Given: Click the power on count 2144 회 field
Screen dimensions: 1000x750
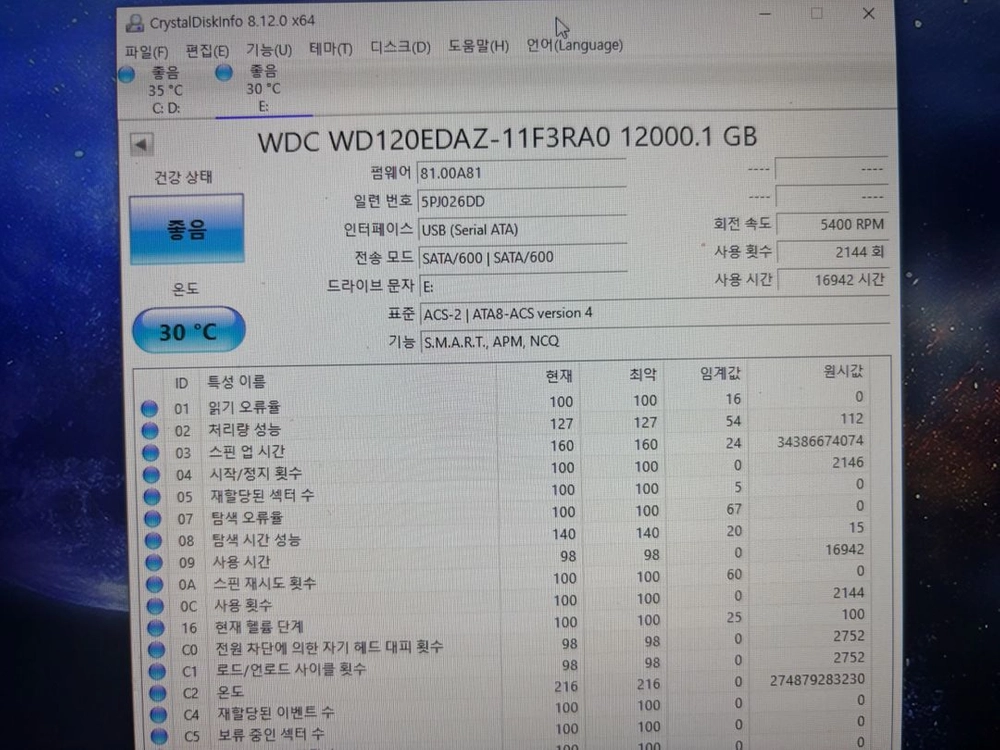Looking at the screenshot, I should coord(832,252).
